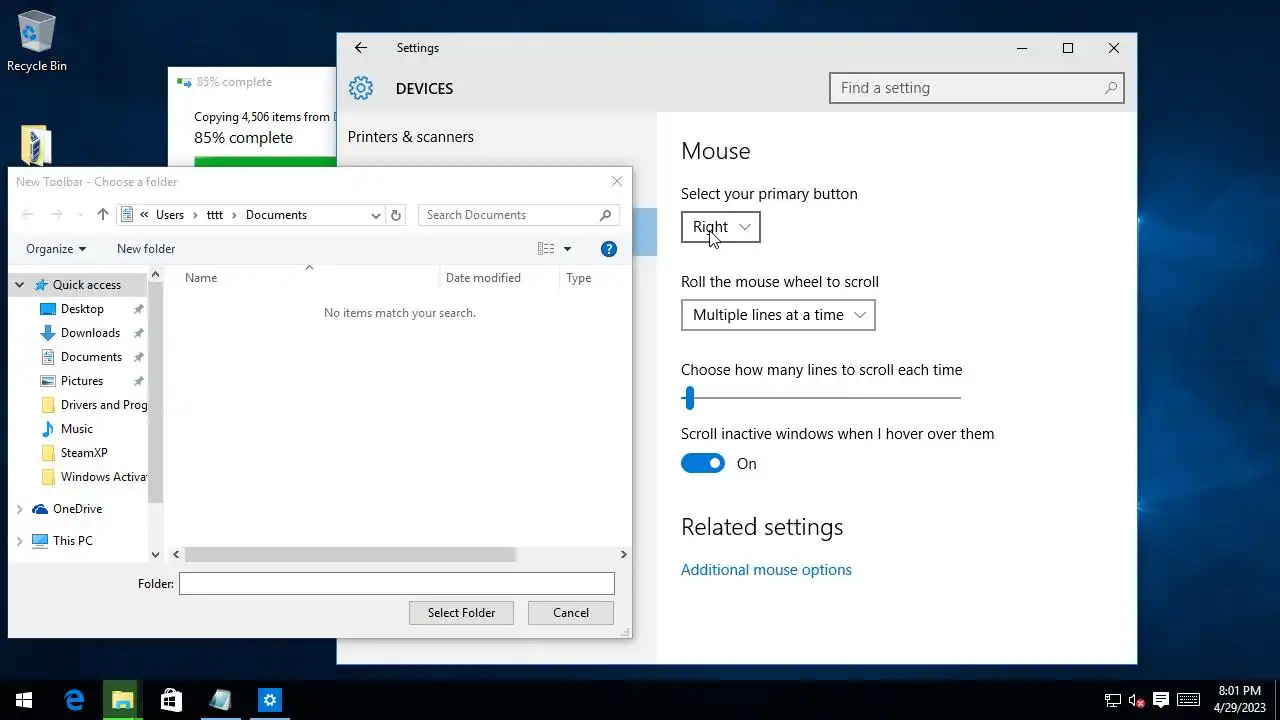Image resolution: width=1280 pixels, height=720 pixels.
Task: Open the notebook app on taskbar
Action: pyautogui.click(x=220, y=700)
